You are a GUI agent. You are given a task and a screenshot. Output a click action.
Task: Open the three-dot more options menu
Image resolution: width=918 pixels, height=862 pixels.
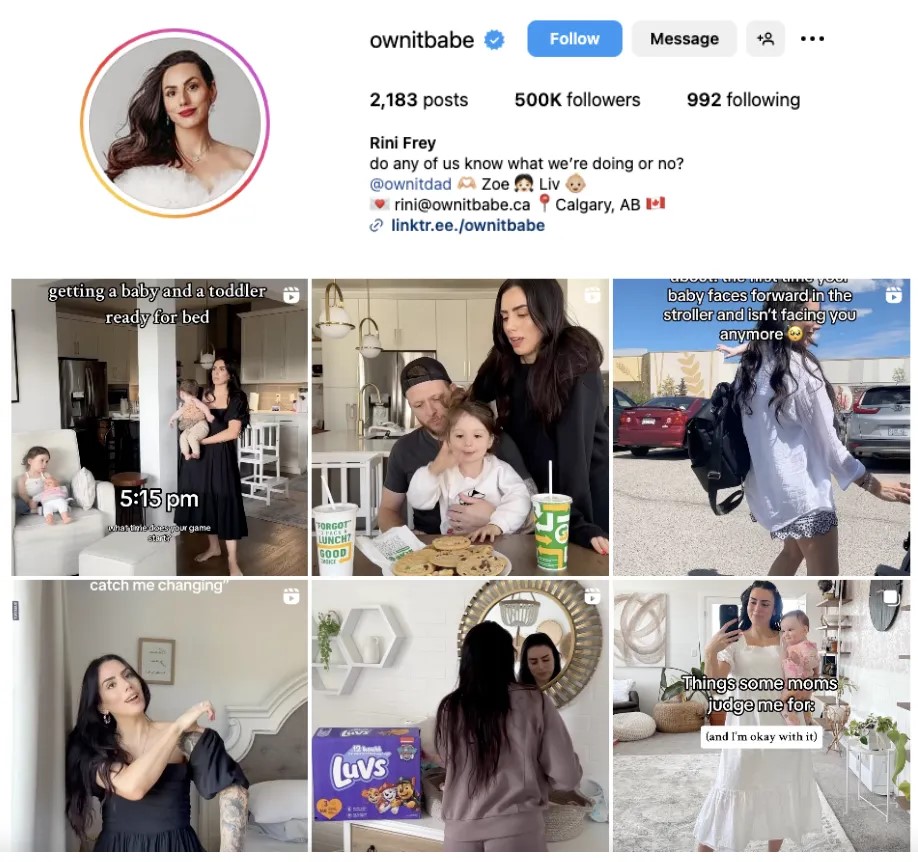click(x=812, y=39)
